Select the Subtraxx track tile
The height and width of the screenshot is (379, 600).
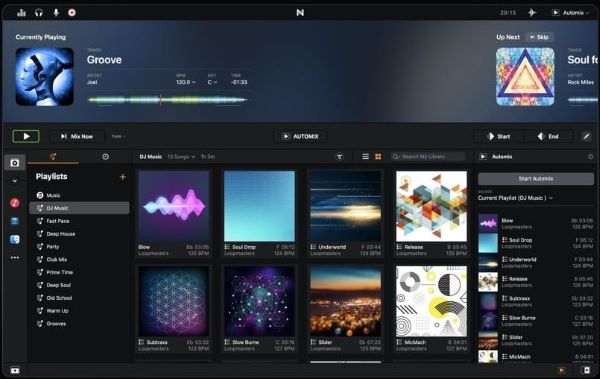174,309
